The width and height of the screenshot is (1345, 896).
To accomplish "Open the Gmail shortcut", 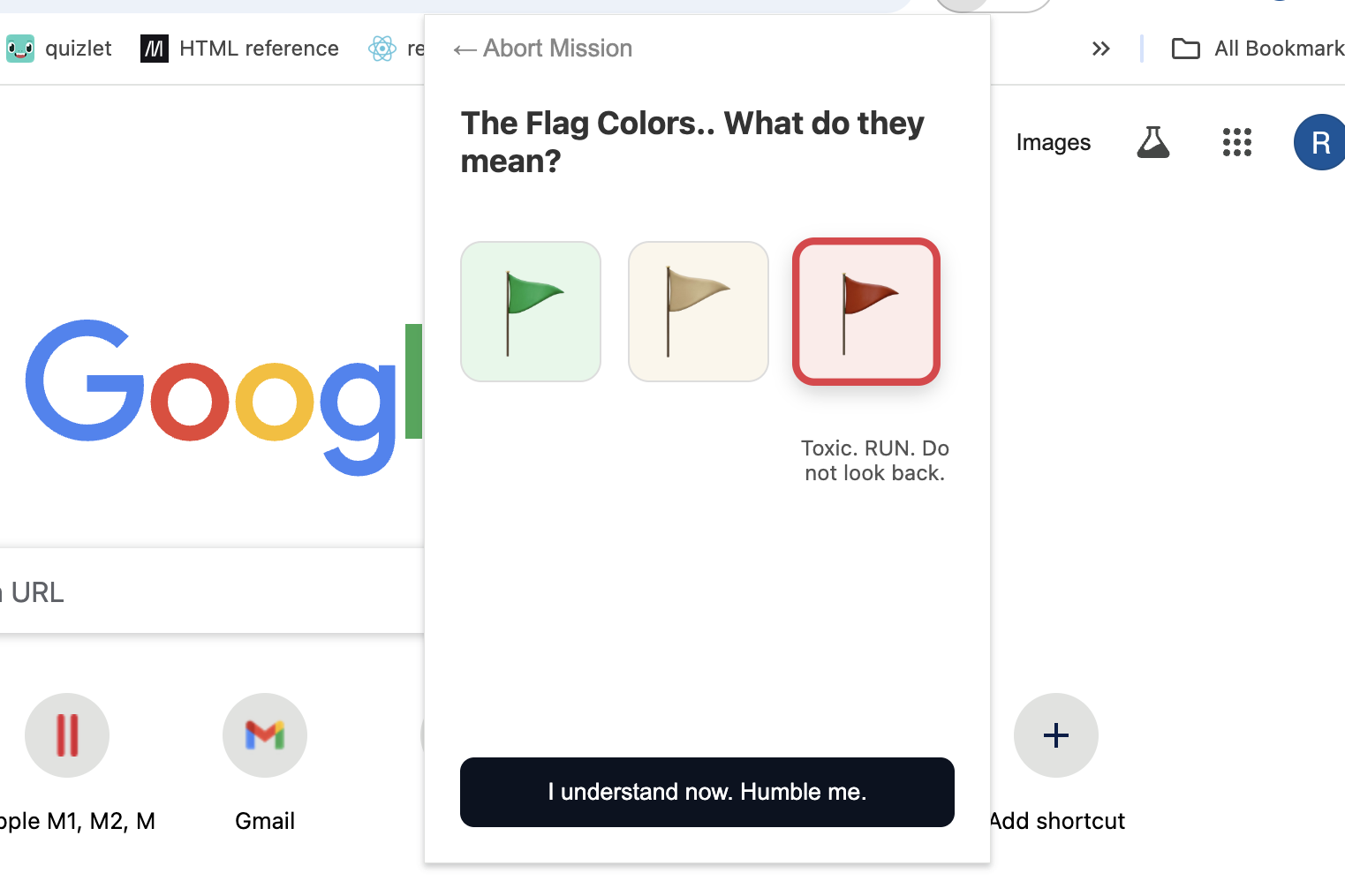I will point(265,762).
